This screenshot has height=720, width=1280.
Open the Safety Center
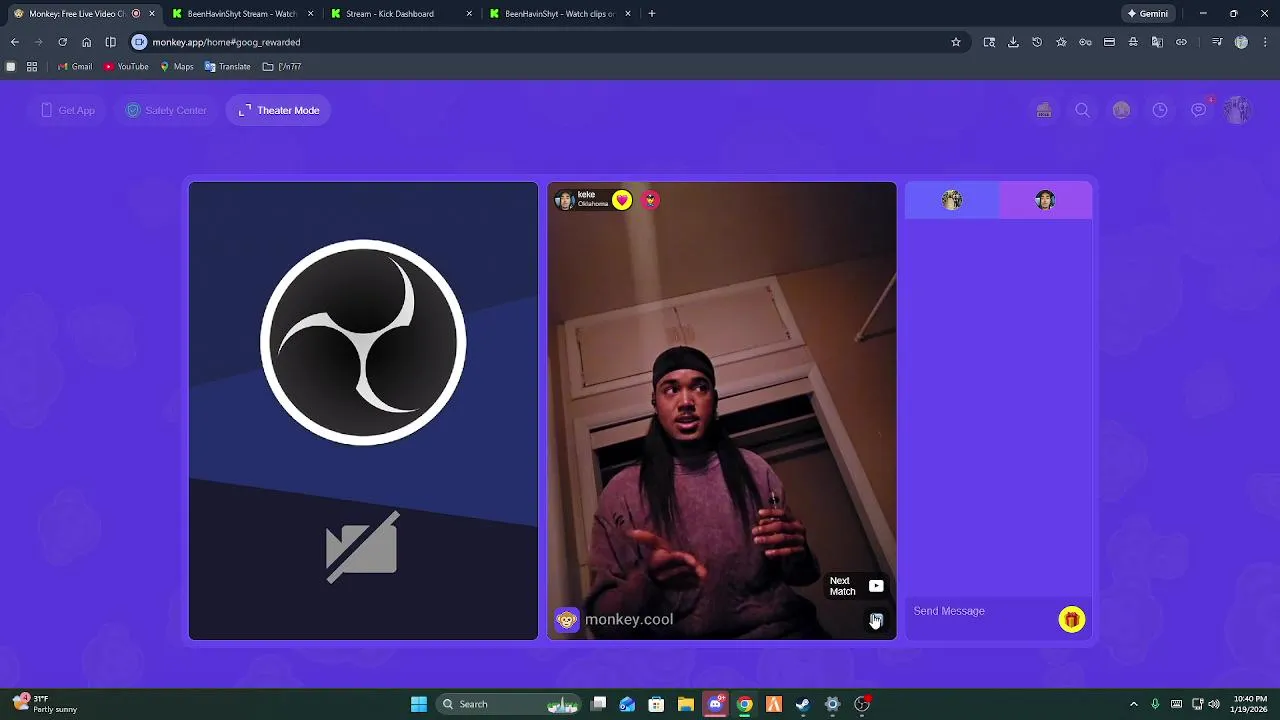click(166, 110)
